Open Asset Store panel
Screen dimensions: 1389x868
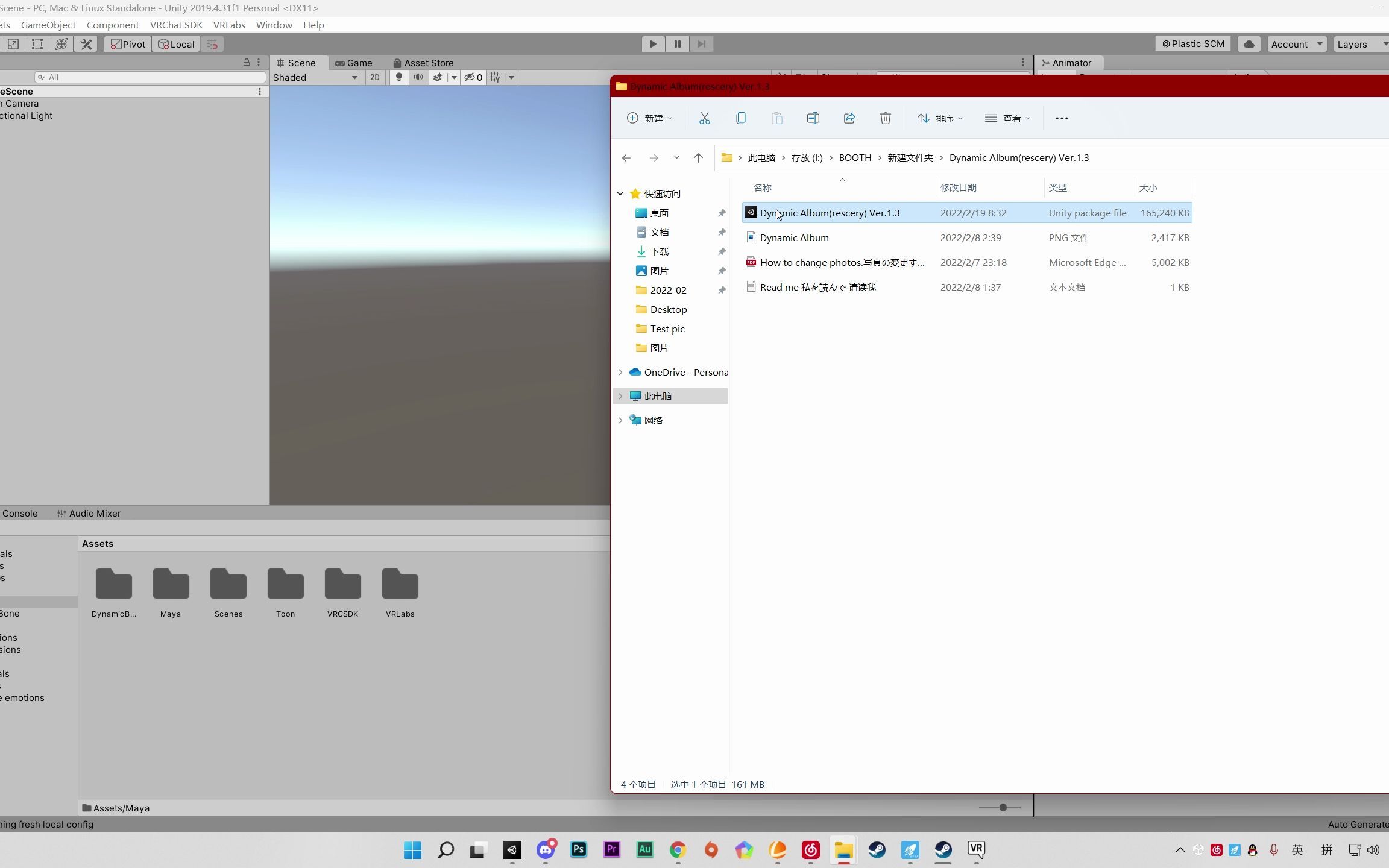[422, 62]
